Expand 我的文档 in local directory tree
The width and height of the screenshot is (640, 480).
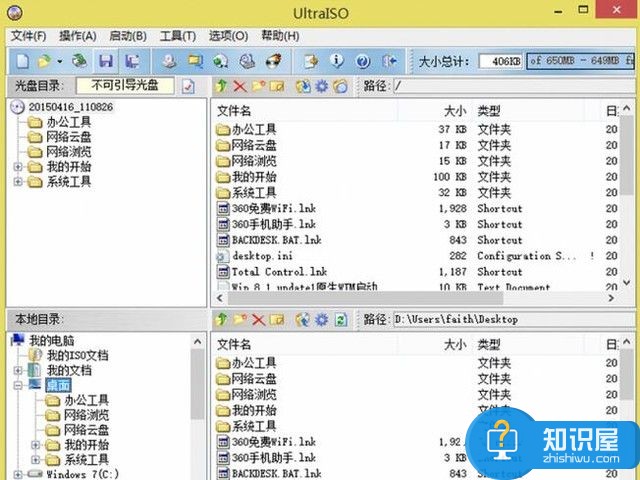tap(18, 370)
